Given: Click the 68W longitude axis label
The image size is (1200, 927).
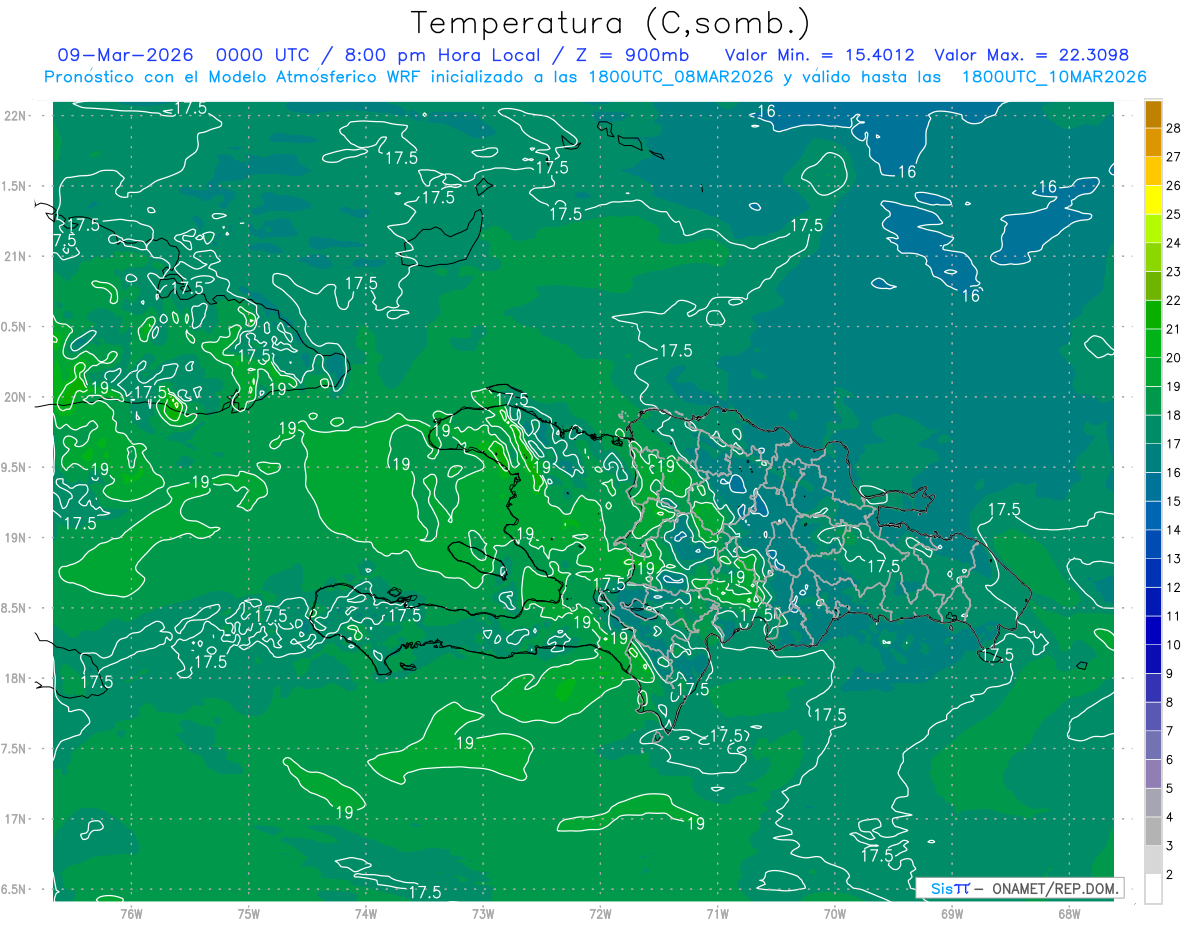Looking at the screenshot, I should coord(1069,913).
